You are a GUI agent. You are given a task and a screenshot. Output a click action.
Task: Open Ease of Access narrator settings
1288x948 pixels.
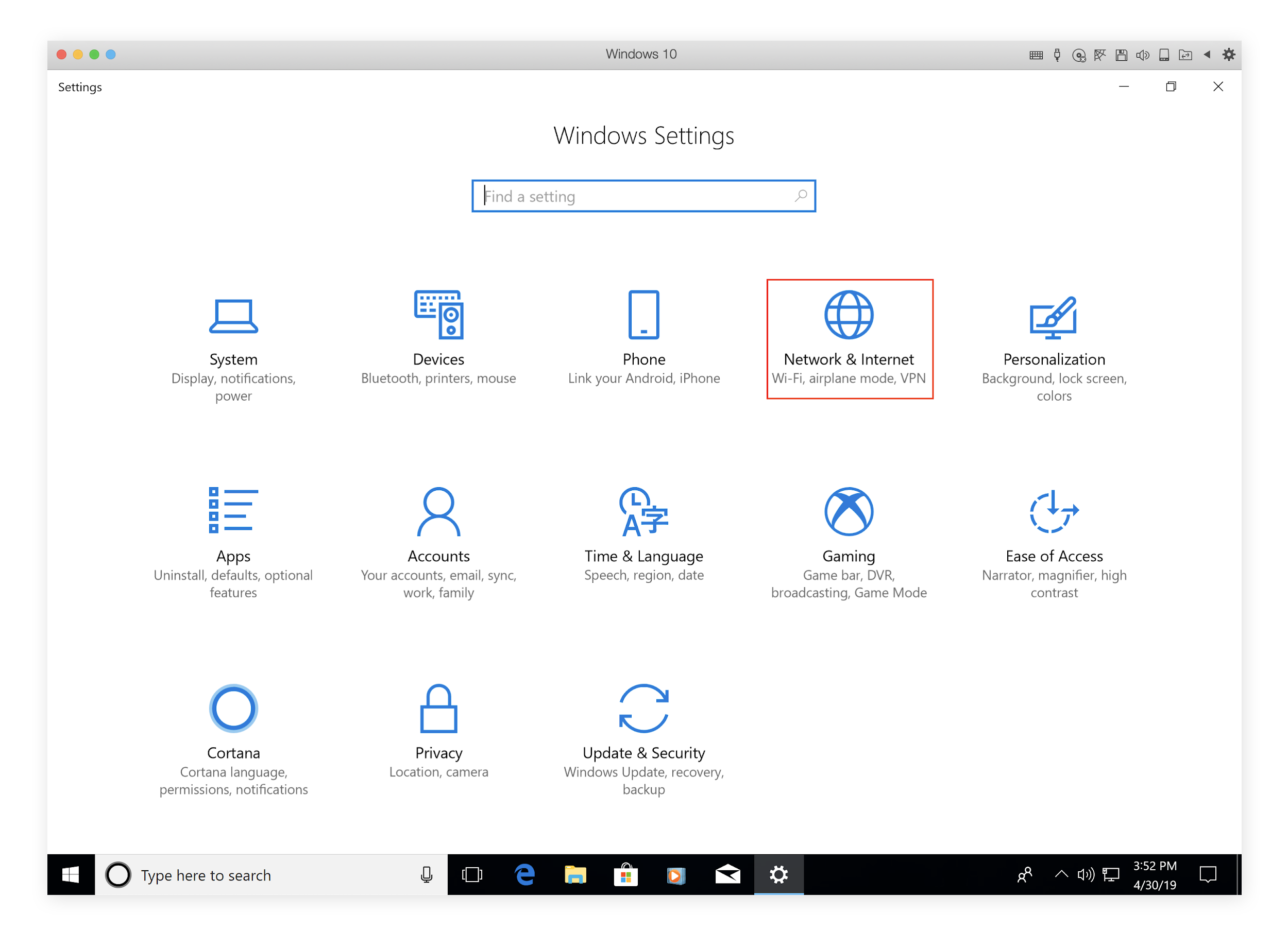pos(1051,540)
